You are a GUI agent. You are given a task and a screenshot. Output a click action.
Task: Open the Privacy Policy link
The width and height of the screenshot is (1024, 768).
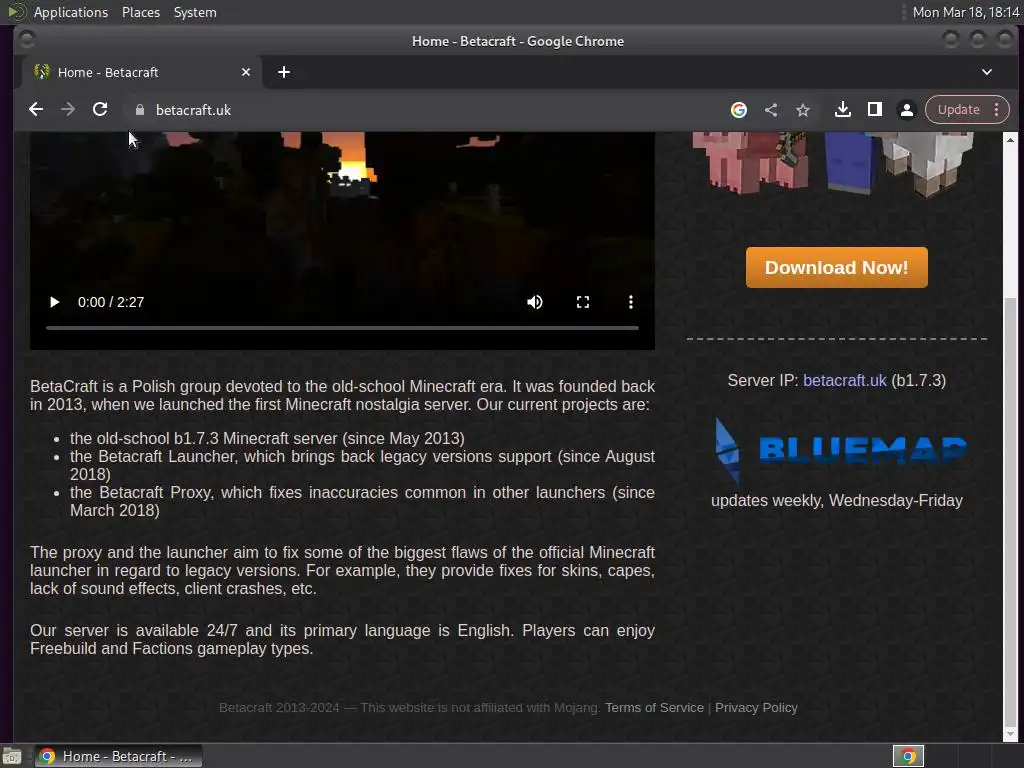(x=756, y=708)
